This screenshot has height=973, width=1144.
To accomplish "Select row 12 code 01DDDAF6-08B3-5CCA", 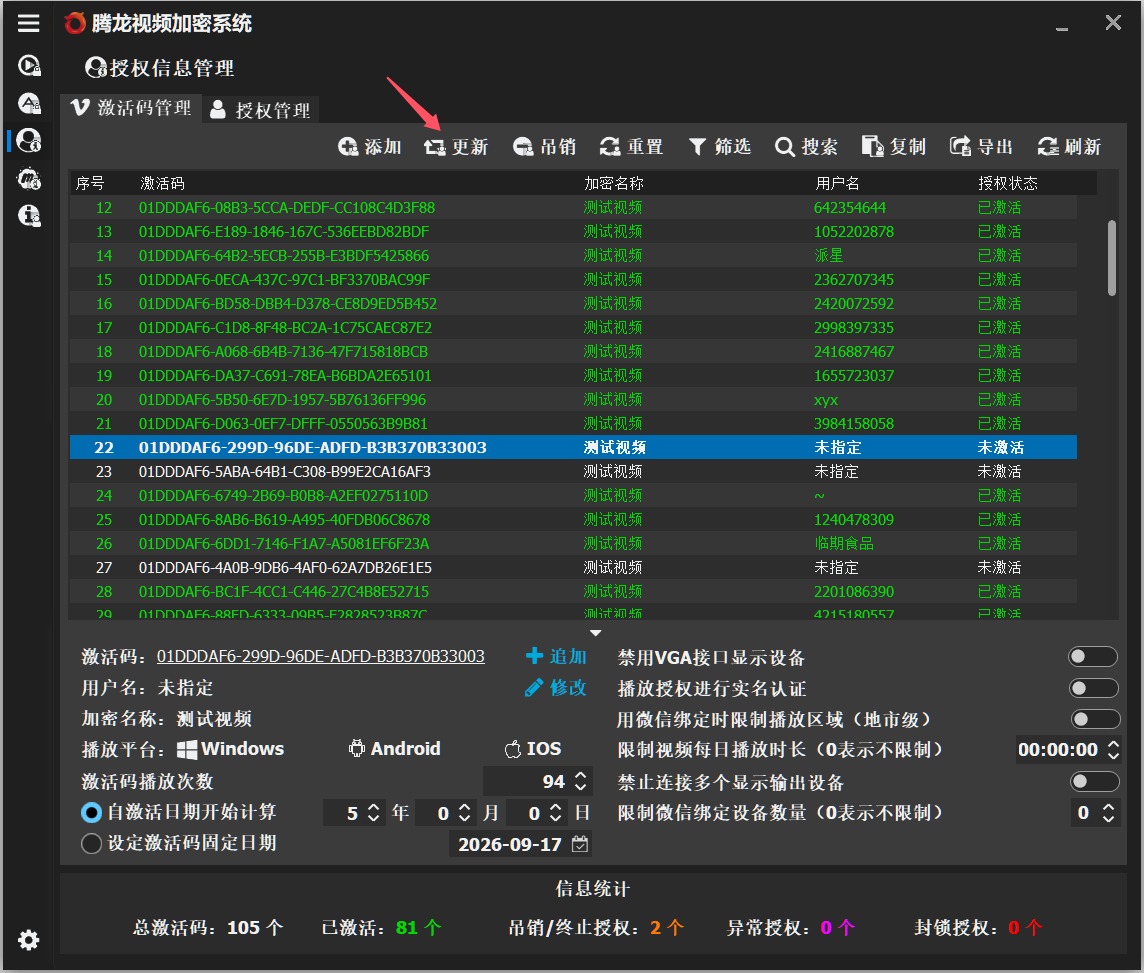I will tap(573, 207).
